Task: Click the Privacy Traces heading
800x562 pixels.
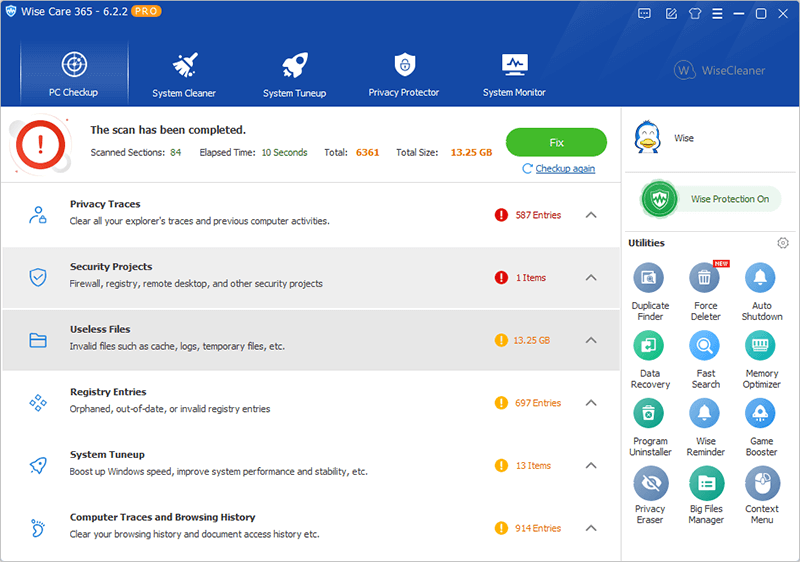Action: click(105, 204)
